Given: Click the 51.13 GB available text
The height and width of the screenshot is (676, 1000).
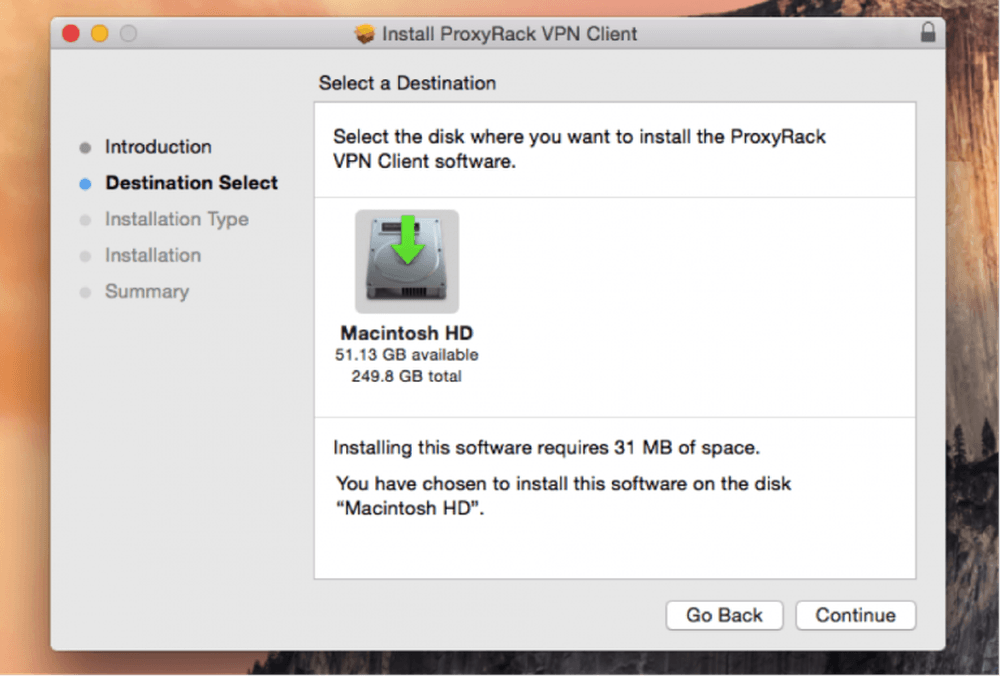Looking at the screenshot, I should pyautogui.click(x=406, y=355).
